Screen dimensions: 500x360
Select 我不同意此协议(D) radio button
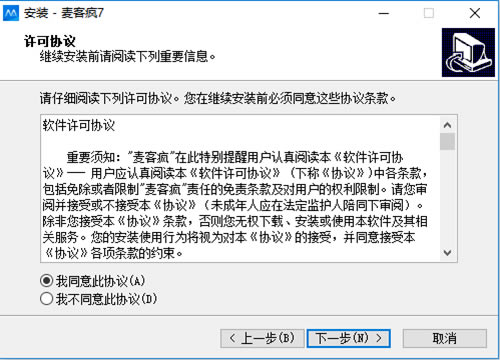coord(46,299)
